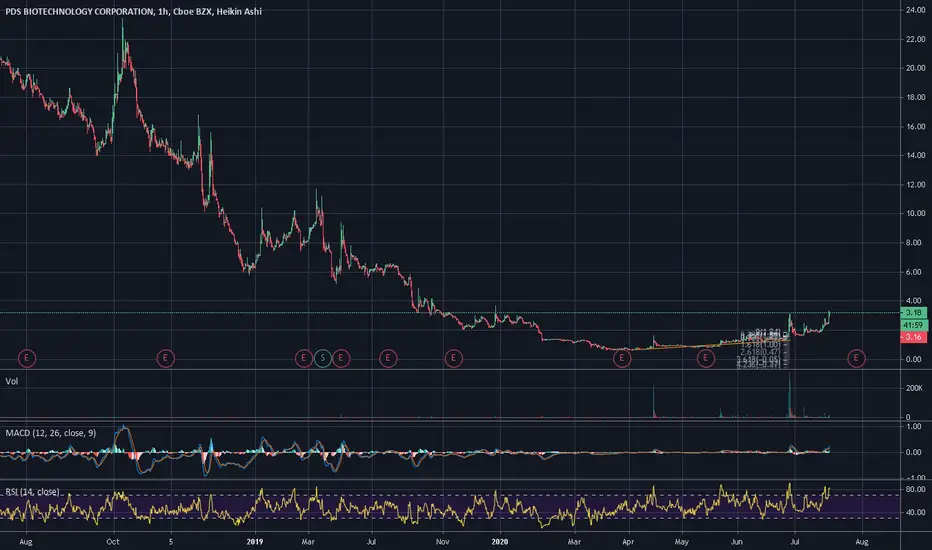Click the 20.00 price axis value
This screenshot has height=550, width=932.
(x=915, y=68)
